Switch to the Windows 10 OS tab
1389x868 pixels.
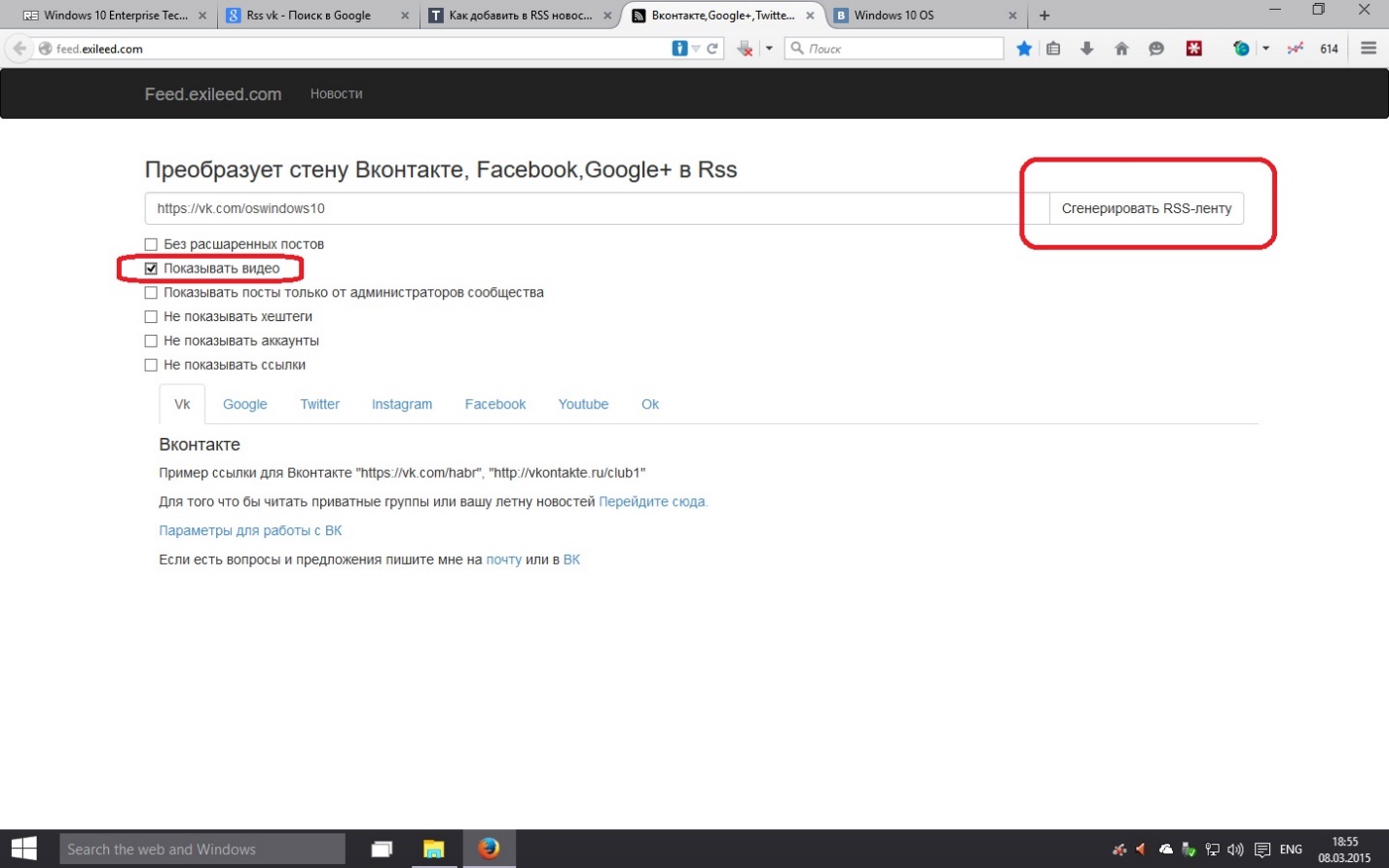[x=925, y=16]
